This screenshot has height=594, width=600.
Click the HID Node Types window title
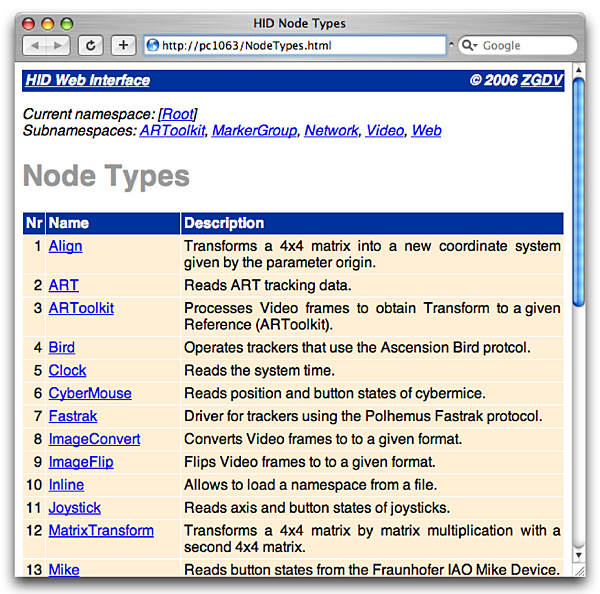pyautogui.click(x=299, y=23)
